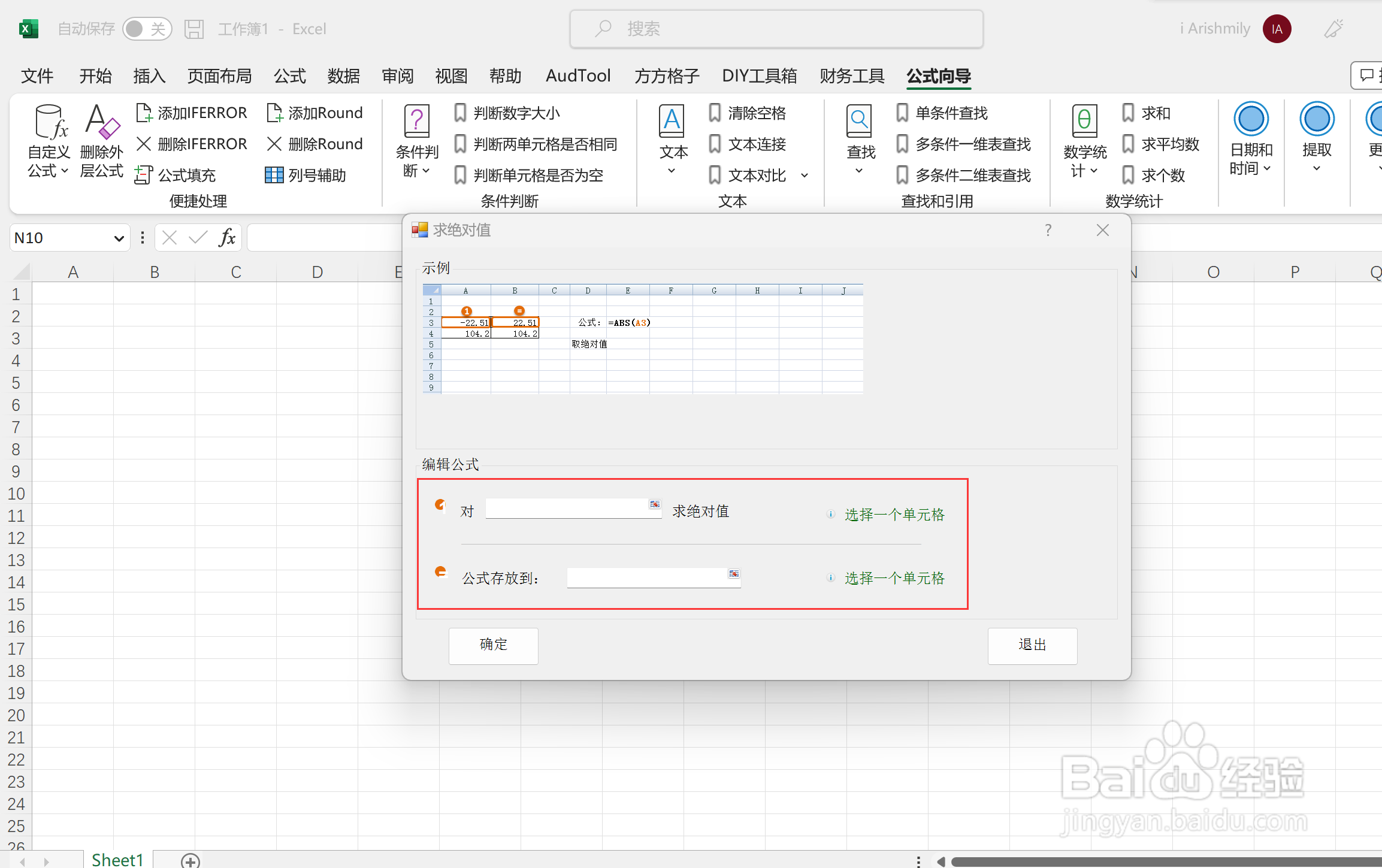Click 文本连接 item
The image size is (1382, 868).
click(747, 144)
